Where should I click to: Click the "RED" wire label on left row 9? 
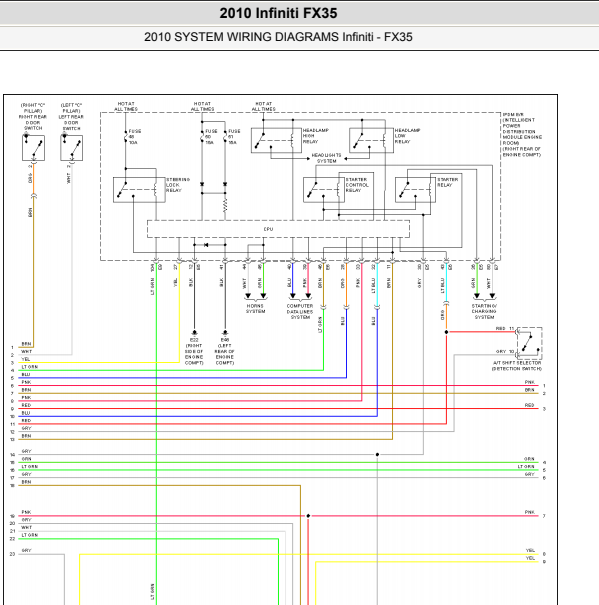[26, 405]
